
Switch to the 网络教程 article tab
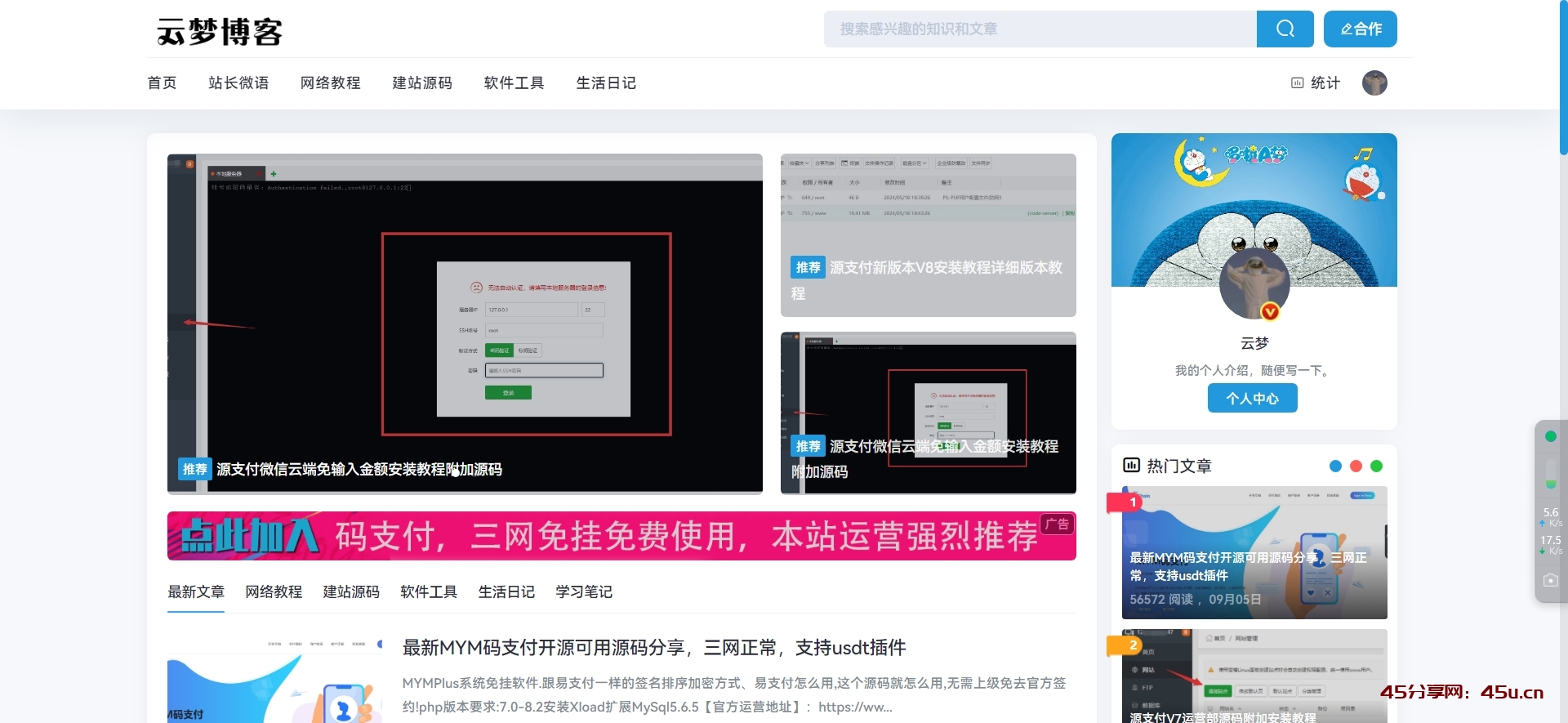274,591
